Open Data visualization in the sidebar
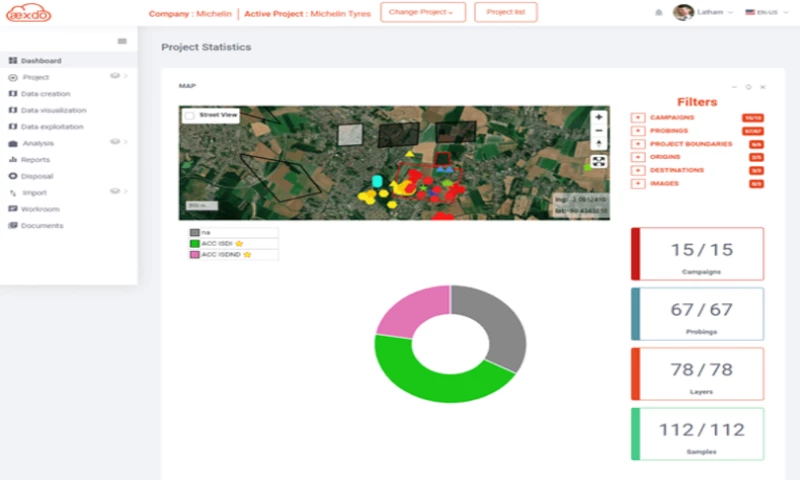The width and height of the screenshot is (800, 480). pyautogui.click(x=54, y=110)
